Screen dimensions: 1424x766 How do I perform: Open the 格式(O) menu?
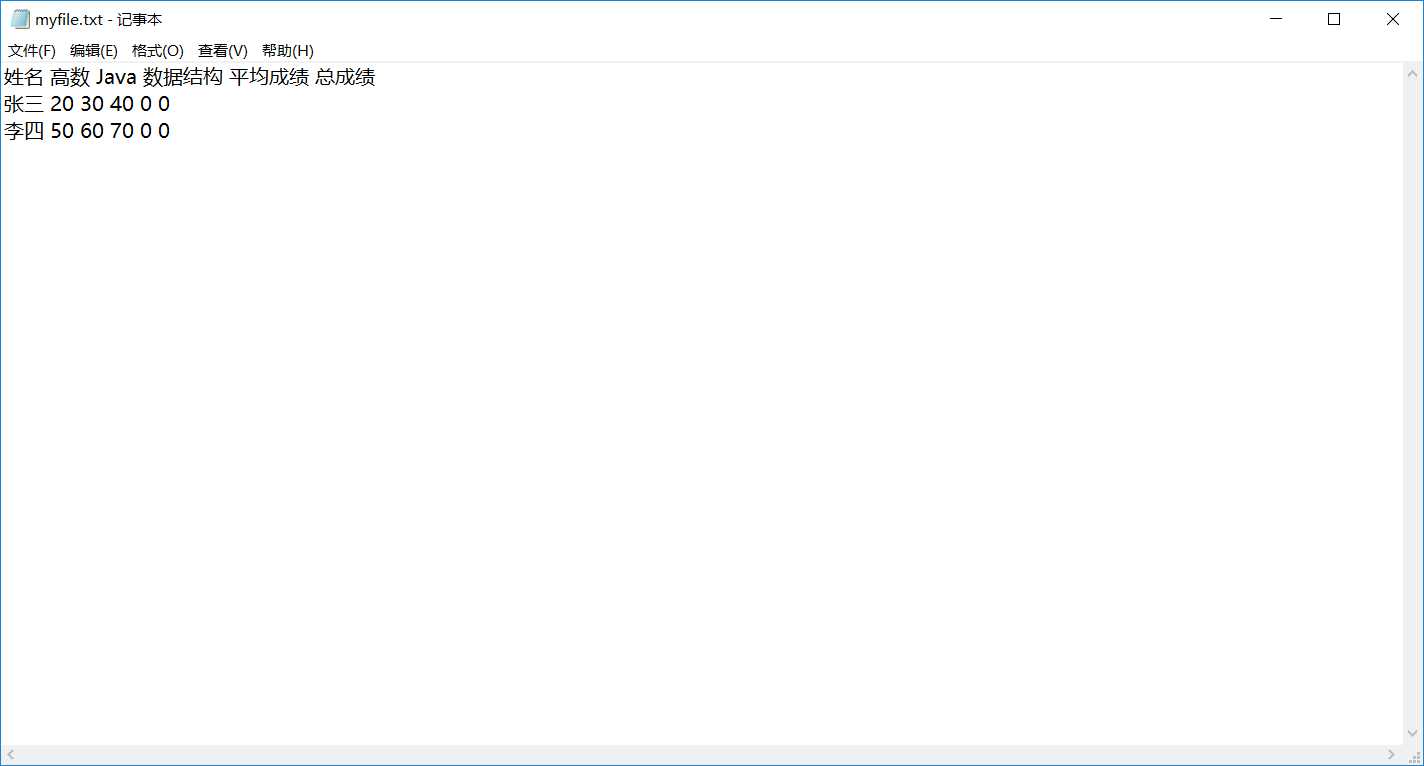click(x=158, y=51)
